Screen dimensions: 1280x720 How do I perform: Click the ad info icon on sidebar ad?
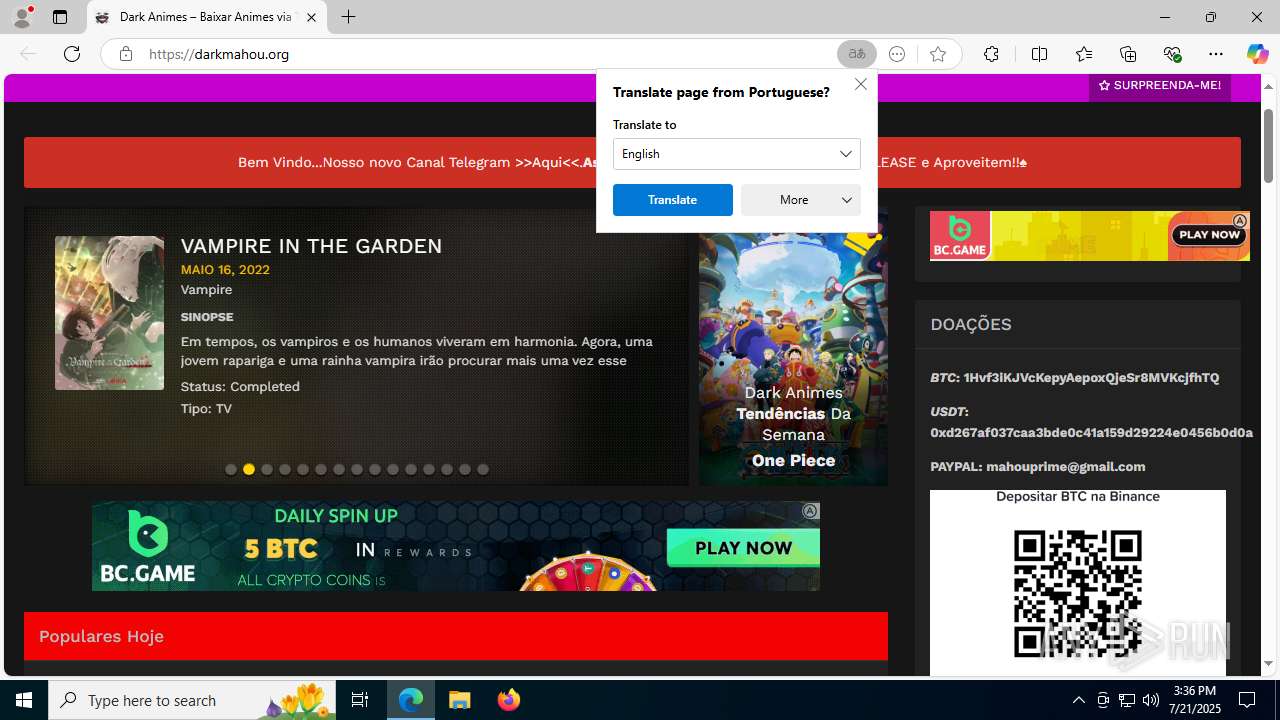pos(1240,220)
